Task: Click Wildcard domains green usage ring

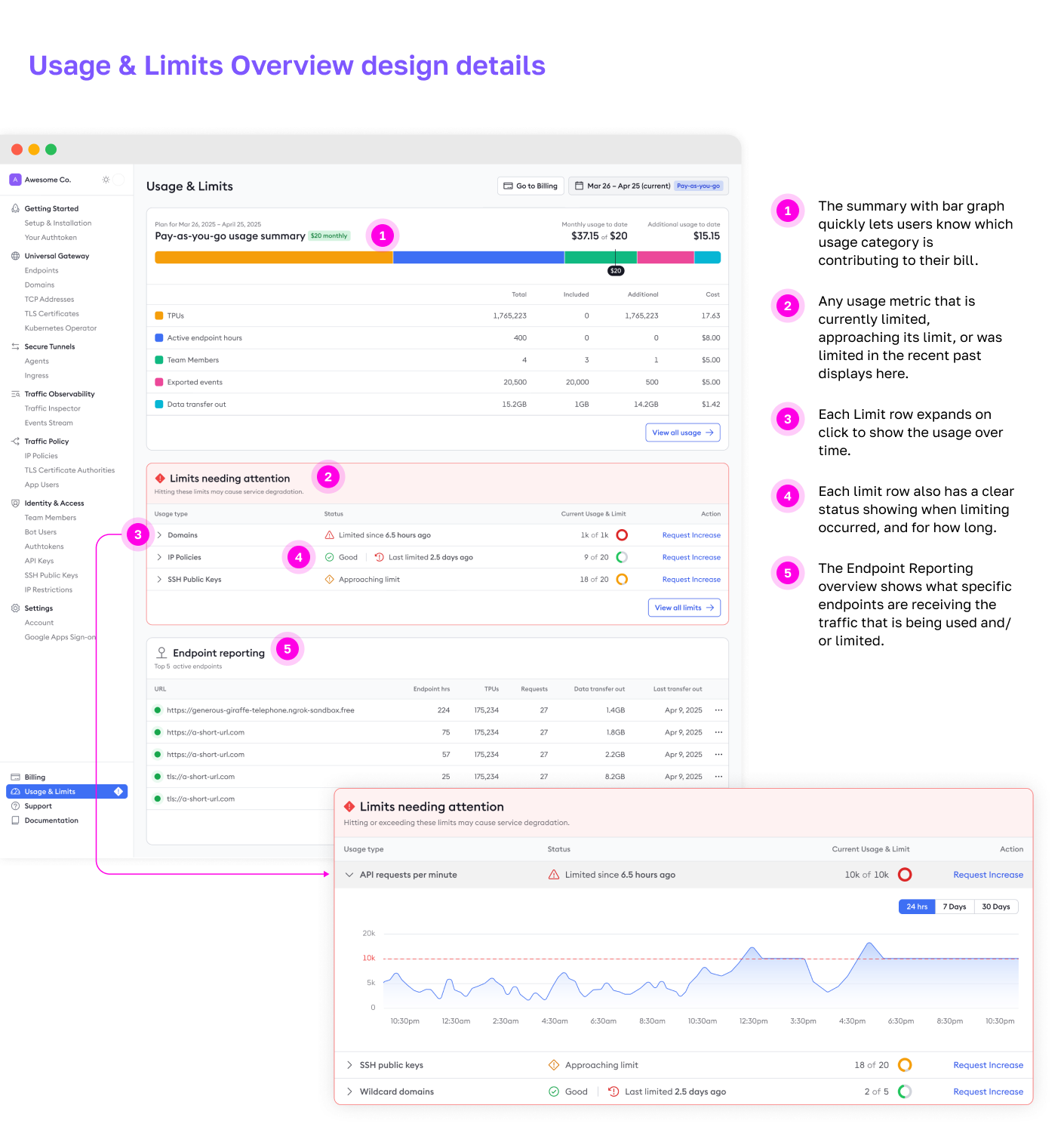Action: click(x=906, y=1091)
